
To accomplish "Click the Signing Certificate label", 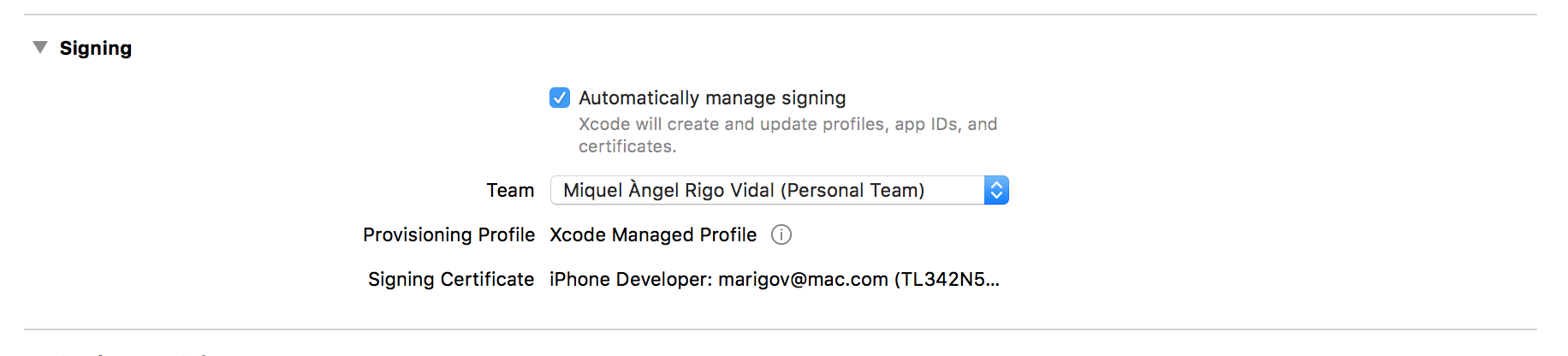I will 451,279.
